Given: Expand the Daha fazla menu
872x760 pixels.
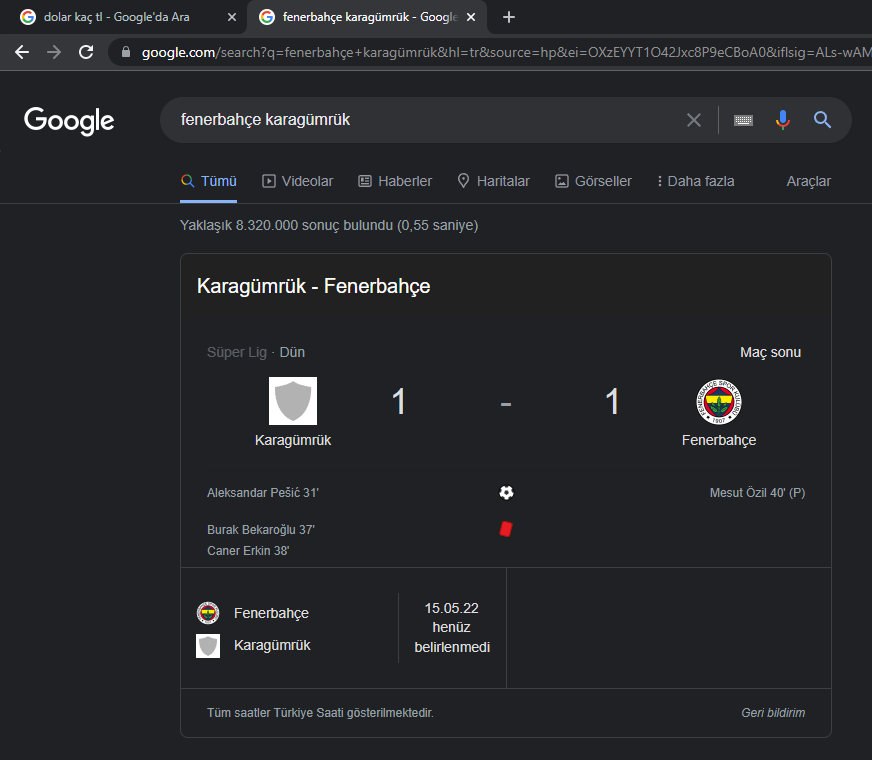Looking at the screenshot, I should [695, 181].
